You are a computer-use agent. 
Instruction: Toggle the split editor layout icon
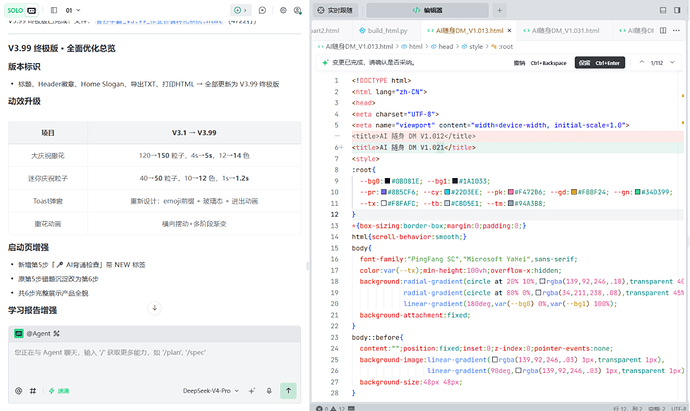point(663,30)
